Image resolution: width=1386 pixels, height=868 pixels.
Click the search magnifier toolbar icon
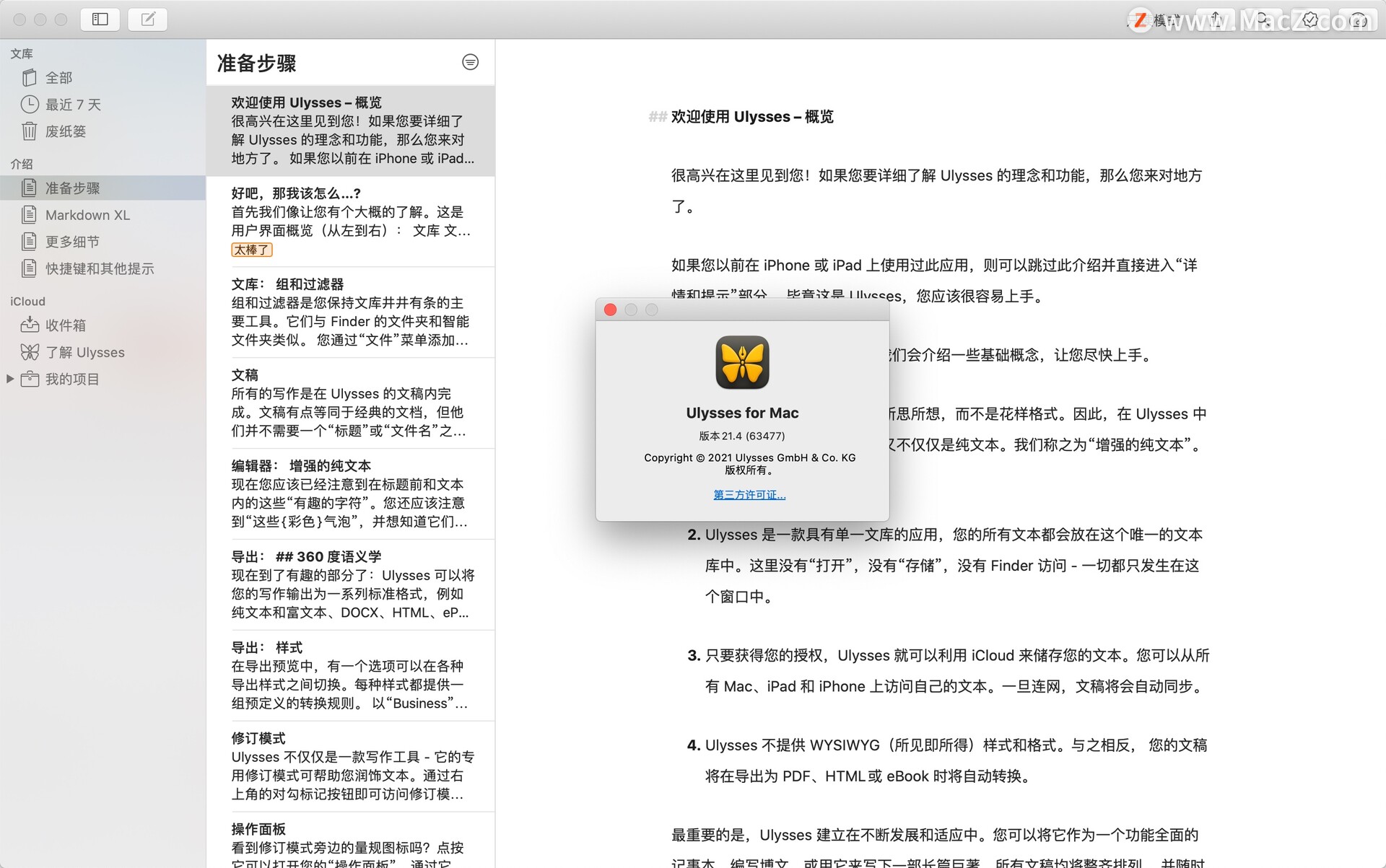[x=1263, y=19]
